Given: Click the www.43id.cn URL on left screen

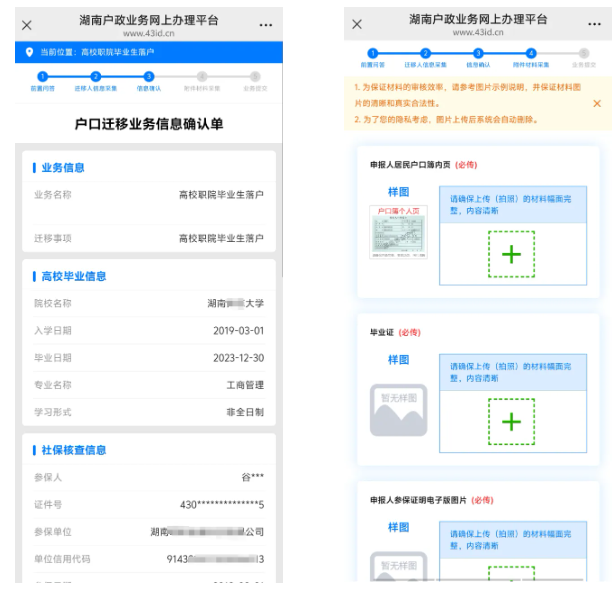Looking at the screenshot, I should [x=149, y=32].
